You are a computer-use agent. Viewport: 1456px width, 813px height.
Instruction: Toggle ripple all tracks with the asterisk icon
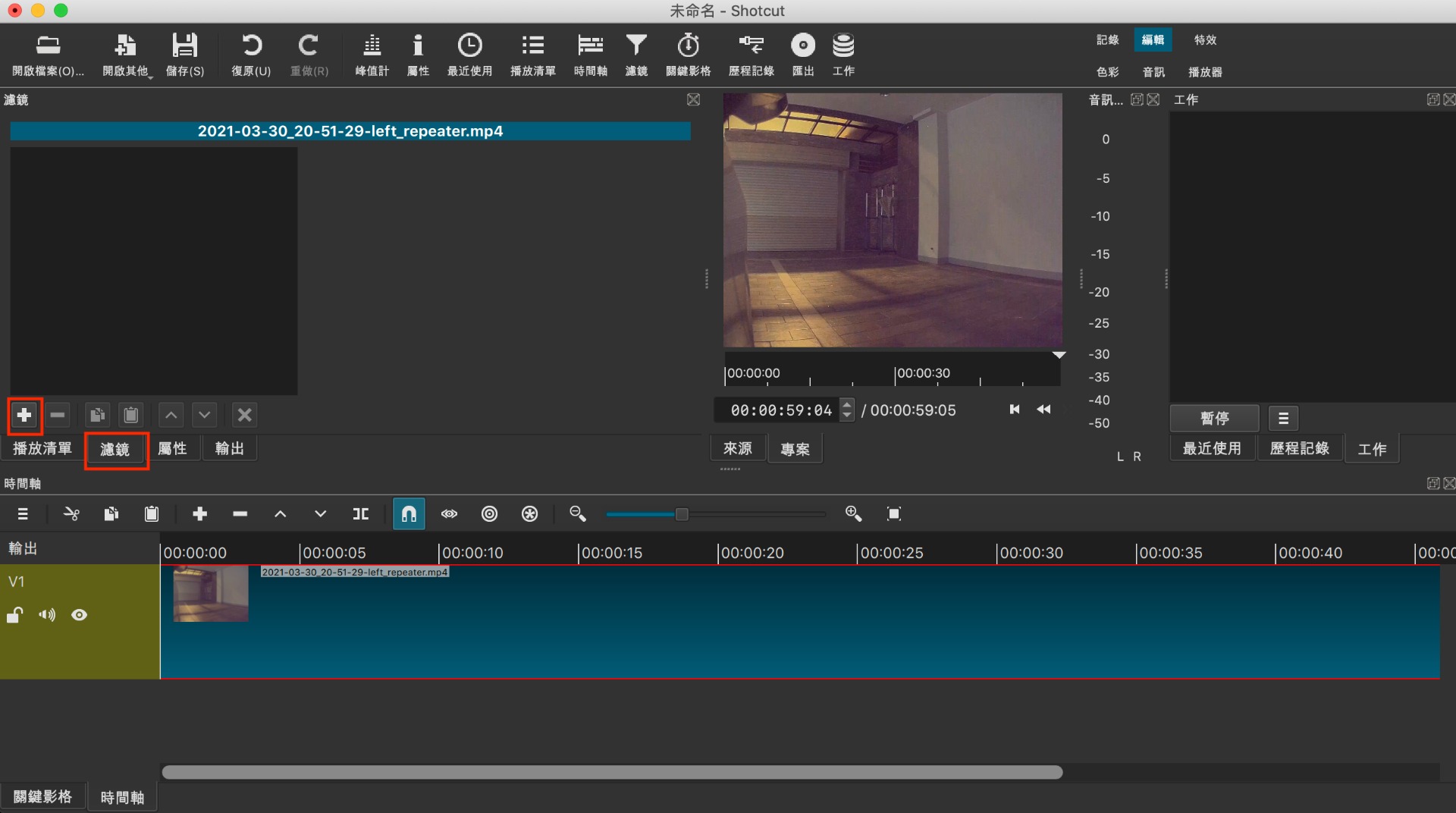tap(530, 514)
